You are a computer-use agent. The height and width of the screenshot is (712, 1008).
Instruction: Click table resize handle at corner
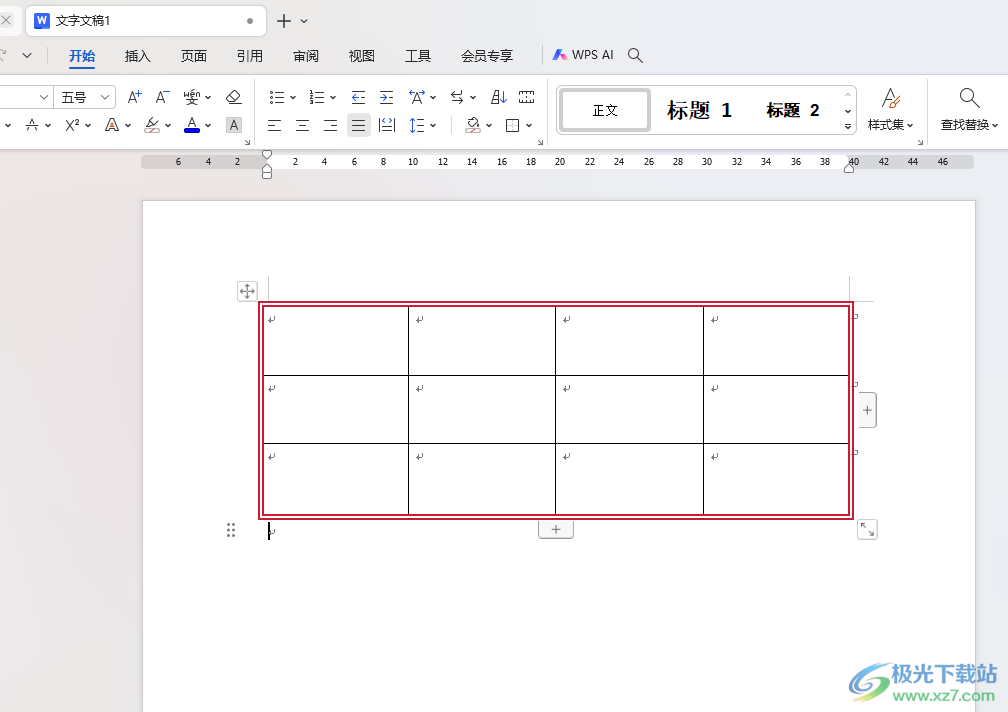pyautogui.click(x=867, y=530)
